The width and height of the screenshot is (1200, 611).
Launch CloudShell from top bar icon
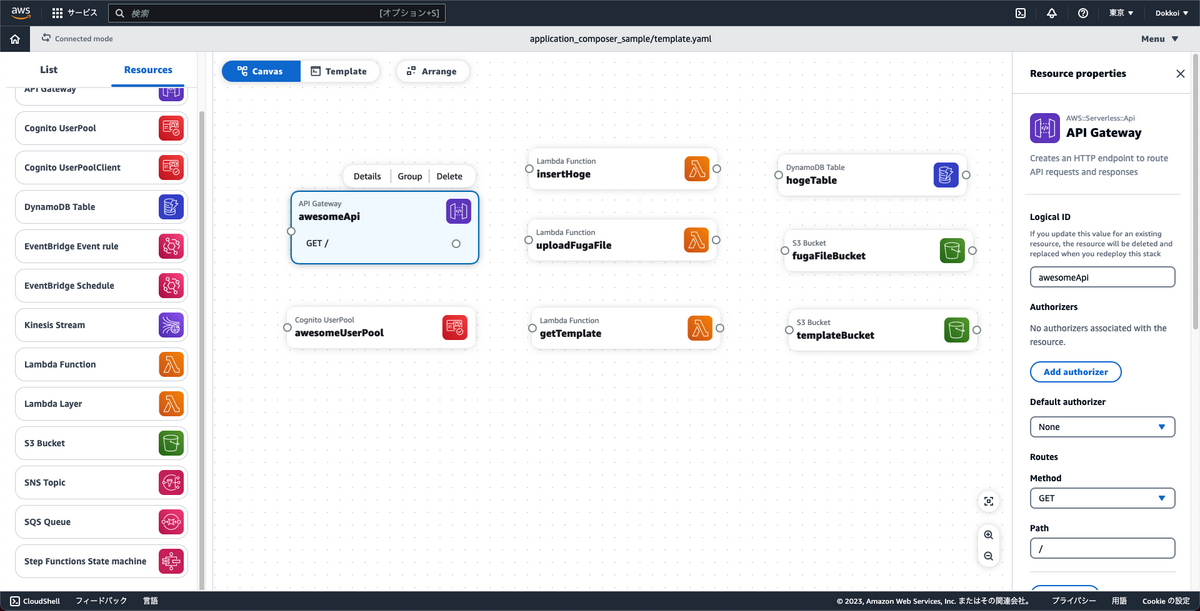tap(1020, 13)
